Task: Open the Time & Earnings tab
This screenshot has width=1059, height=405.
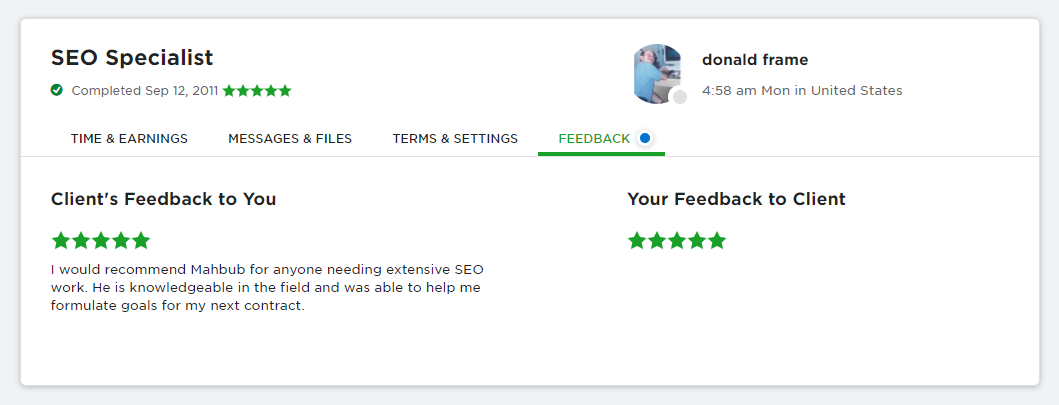Action: pyautogui.click(x=129, y=139)
